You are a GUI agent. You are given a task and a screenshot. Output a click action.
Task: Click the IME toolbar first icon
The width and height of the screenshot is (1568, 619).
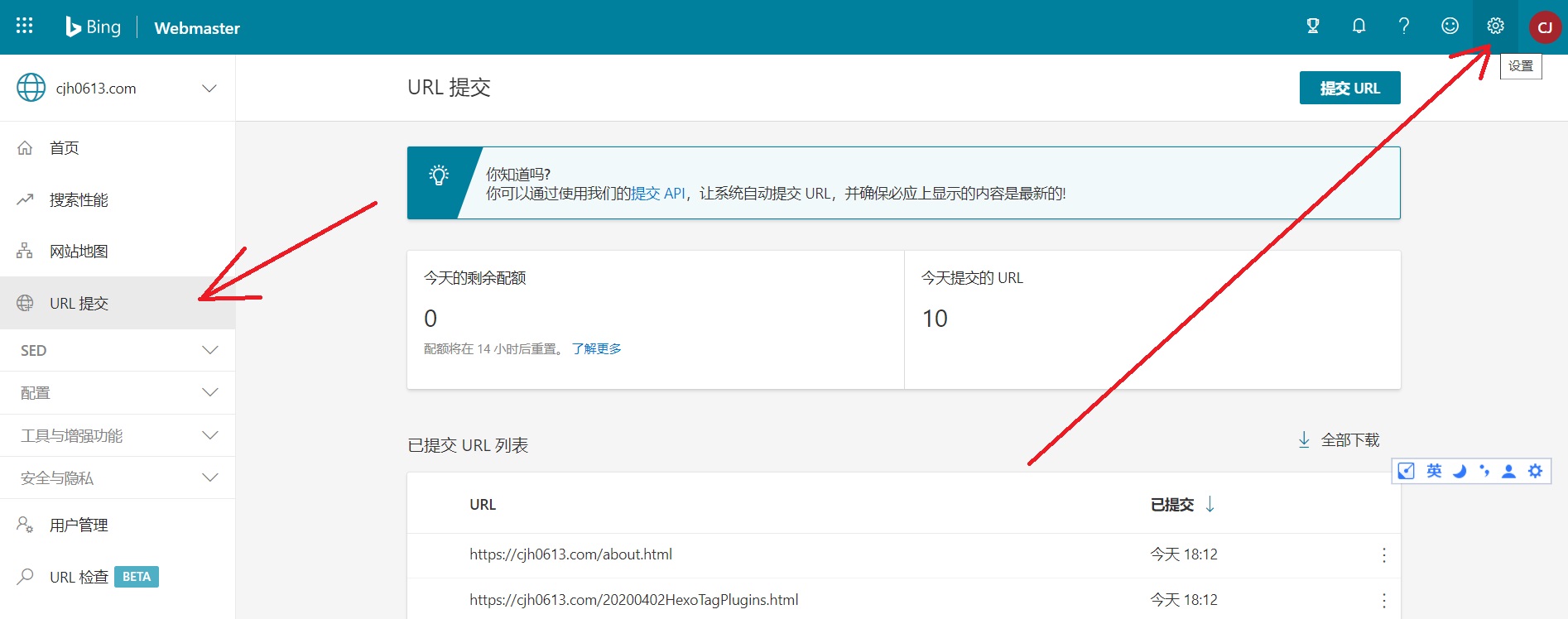click(1406, 471)
